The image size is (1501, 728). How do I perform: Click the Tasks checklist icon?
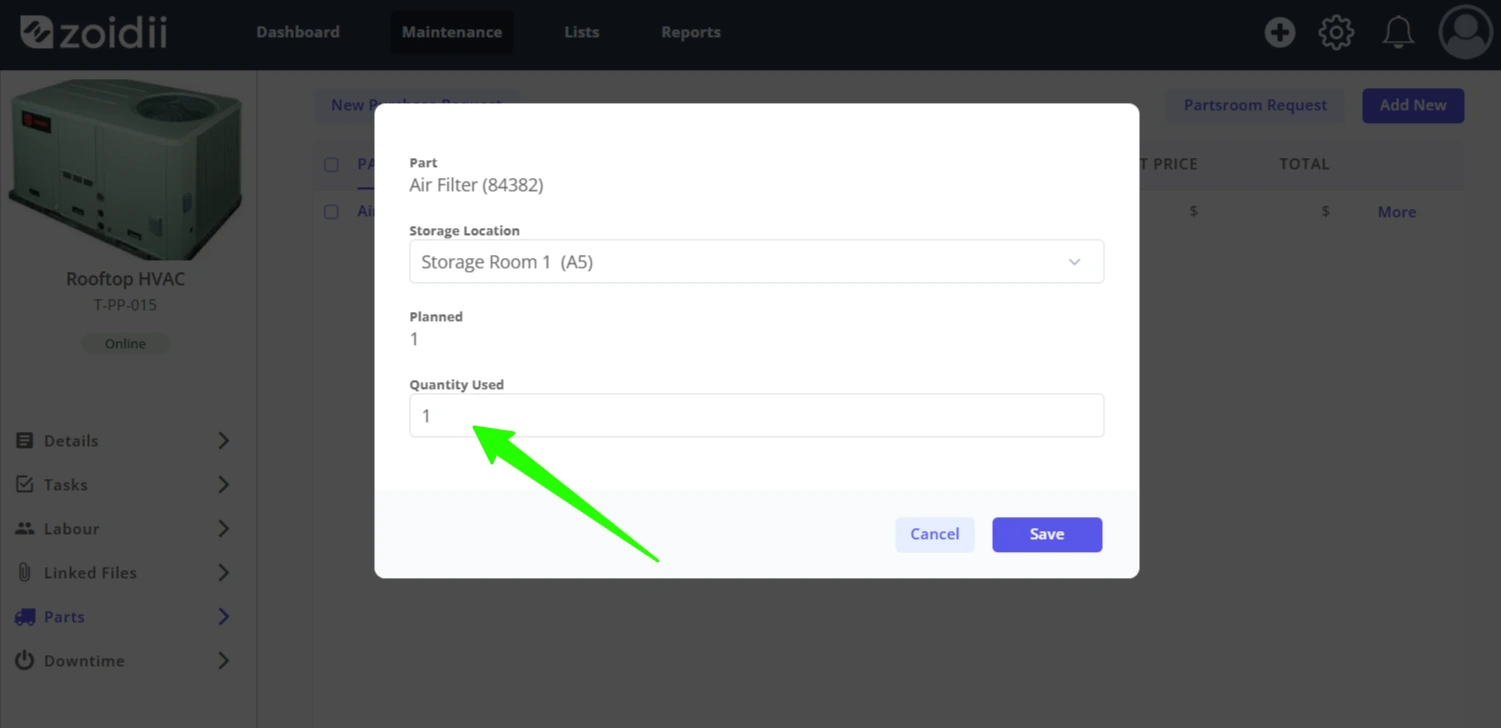(x=25, y=485)
